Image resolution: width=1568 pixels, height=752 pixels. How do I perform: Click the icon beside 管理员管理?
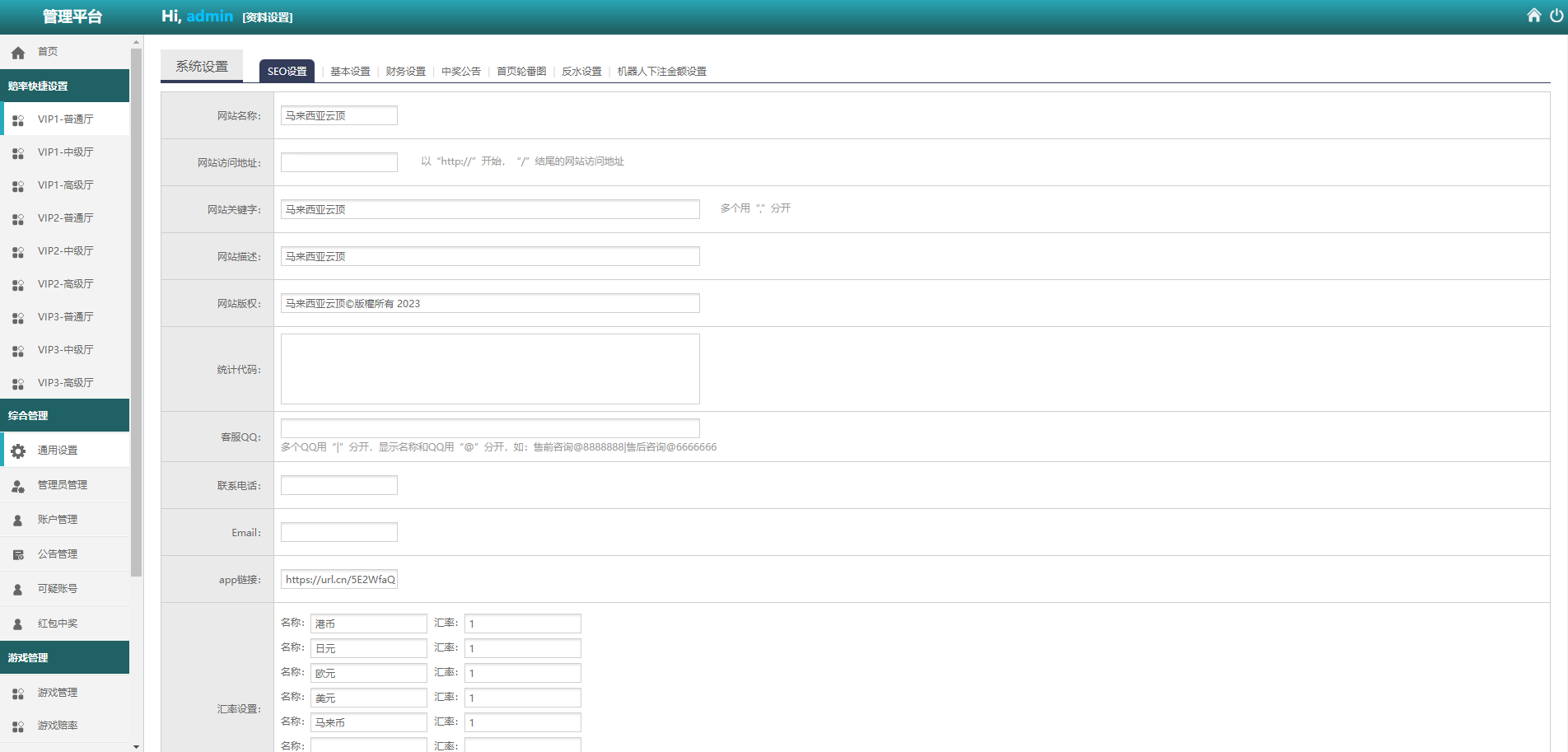point(18,486)
